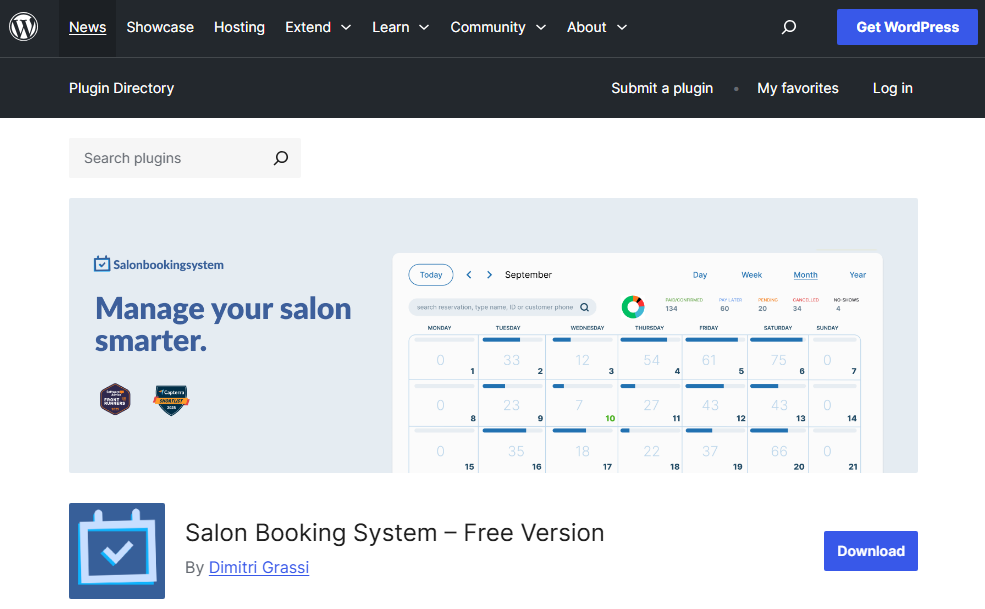Image resolution: width=985 pixels, height=609 pixels.
Task: Open the site search magnifier icon
Action: click(x=789, y=27)
